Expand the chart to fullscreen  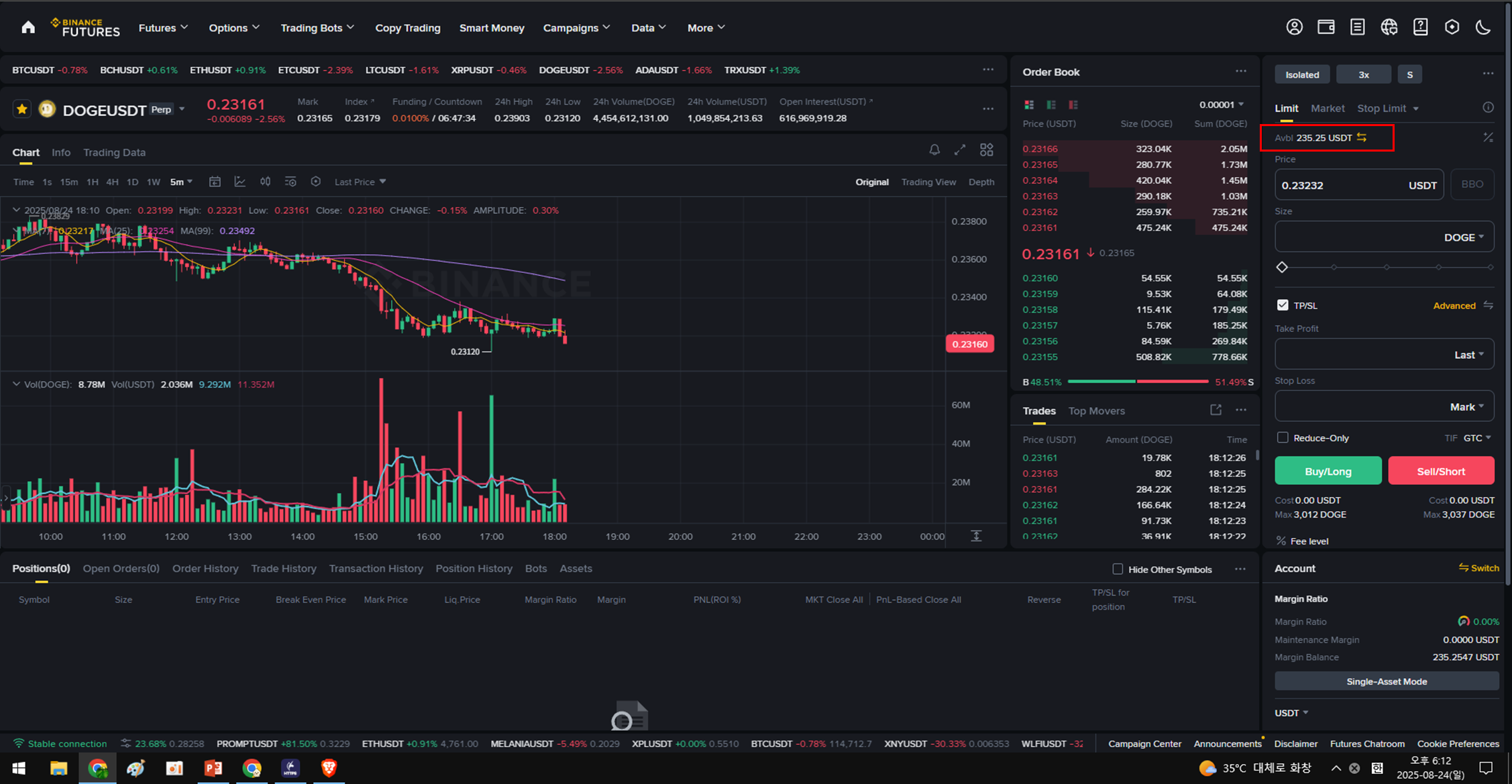coord(960,150)
